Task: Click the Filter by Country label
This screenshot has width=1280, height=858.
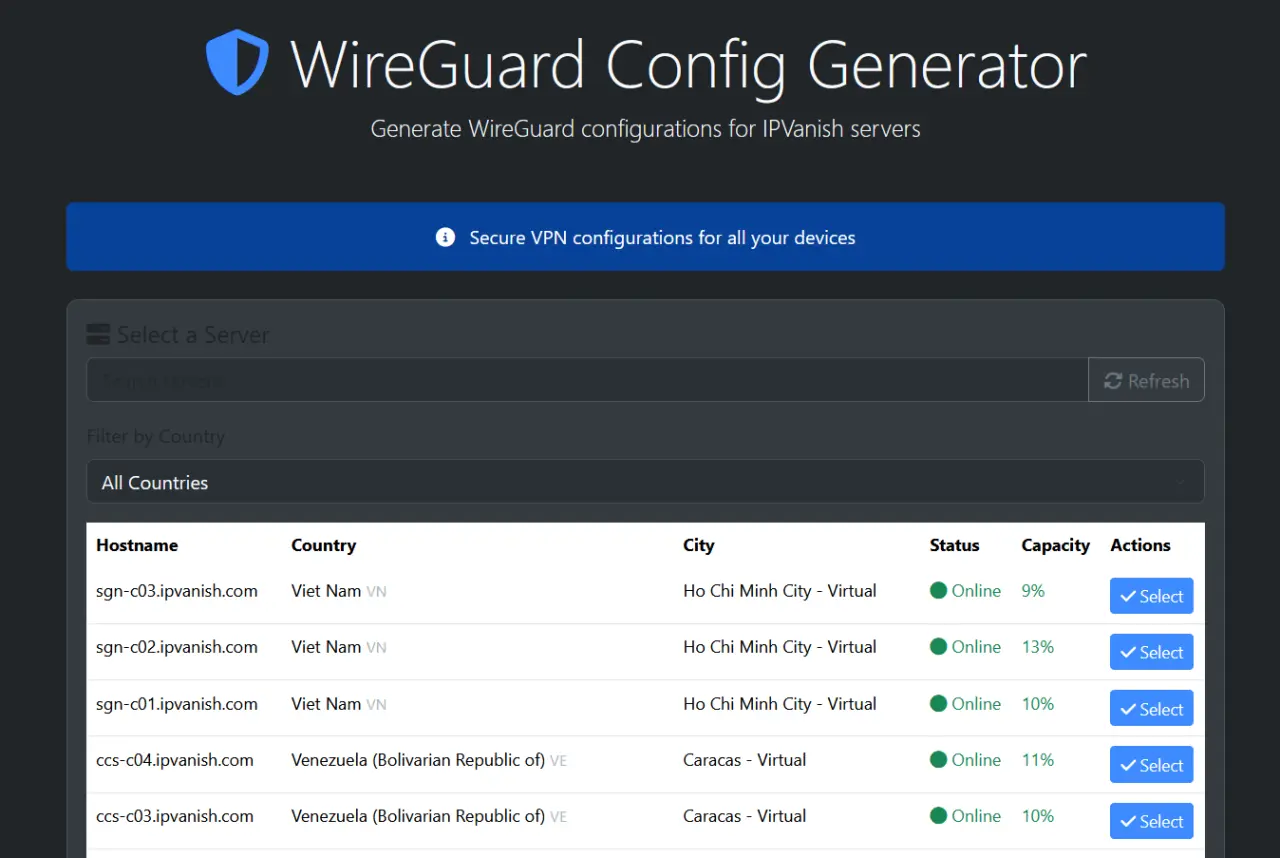Action: click(x=156, y=436)
